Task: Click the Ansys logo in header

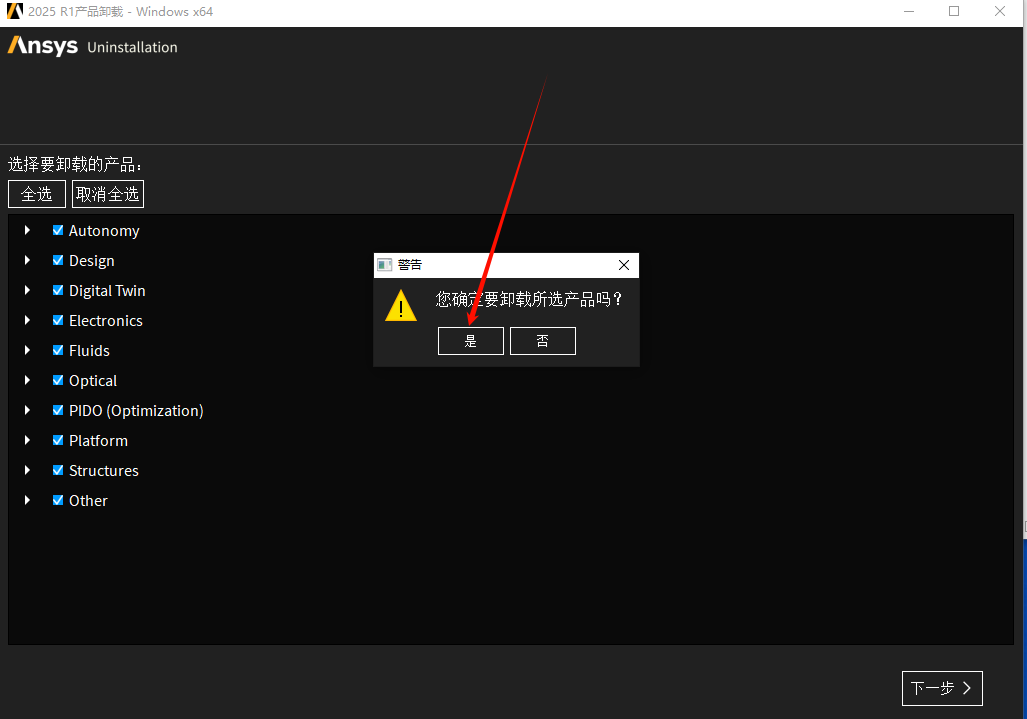Action: [43, 46]
